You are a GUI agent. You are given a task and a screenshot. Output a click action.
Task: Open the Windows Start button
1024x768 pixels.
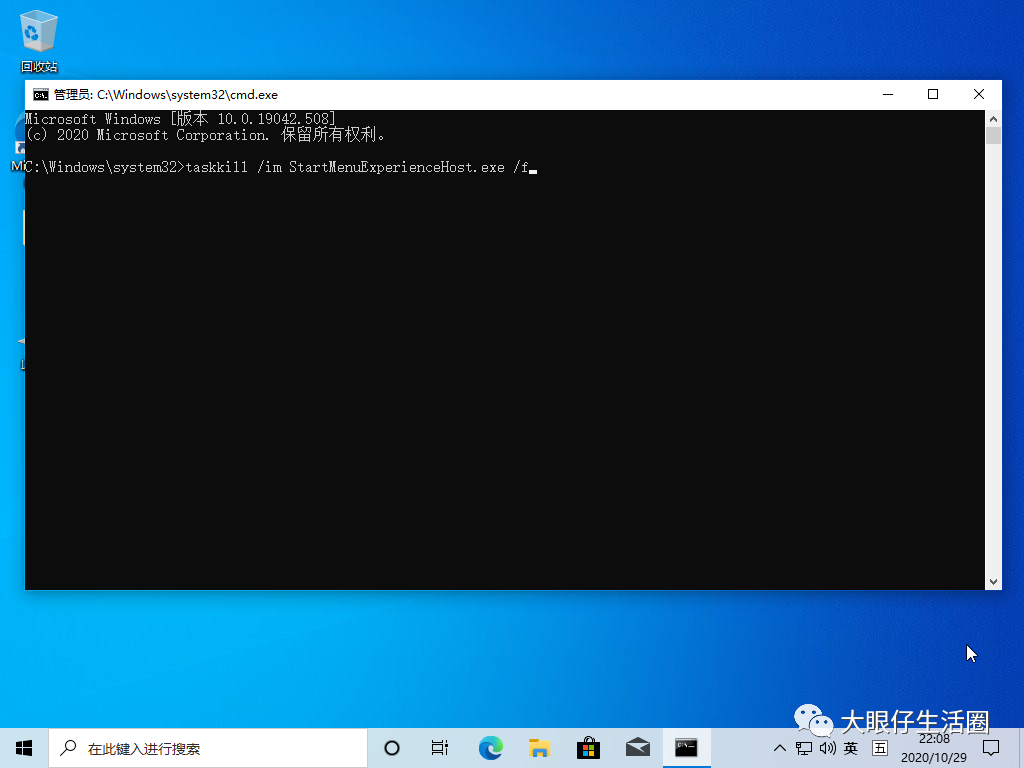click(24, 748)
